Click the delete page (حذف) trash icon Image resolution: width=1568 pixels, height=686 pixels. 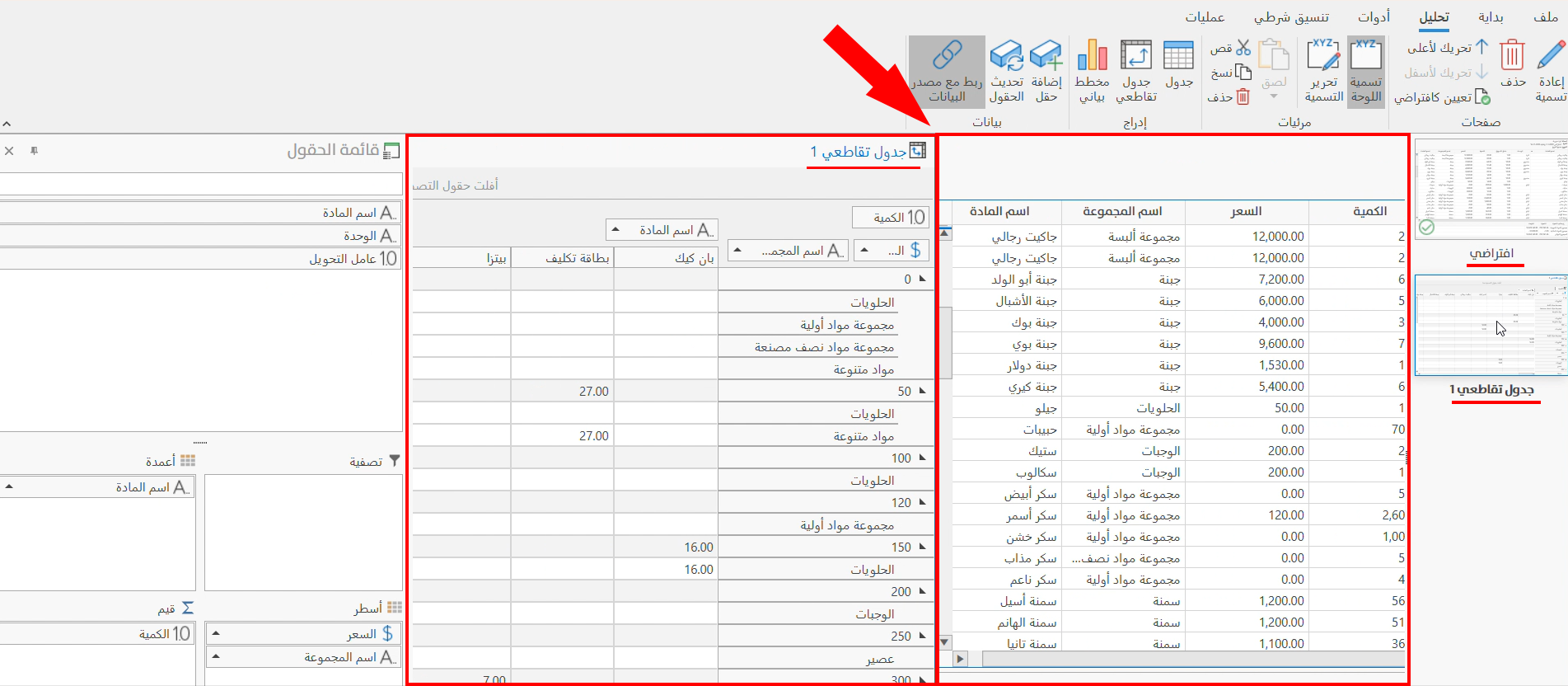(1512, 56)
